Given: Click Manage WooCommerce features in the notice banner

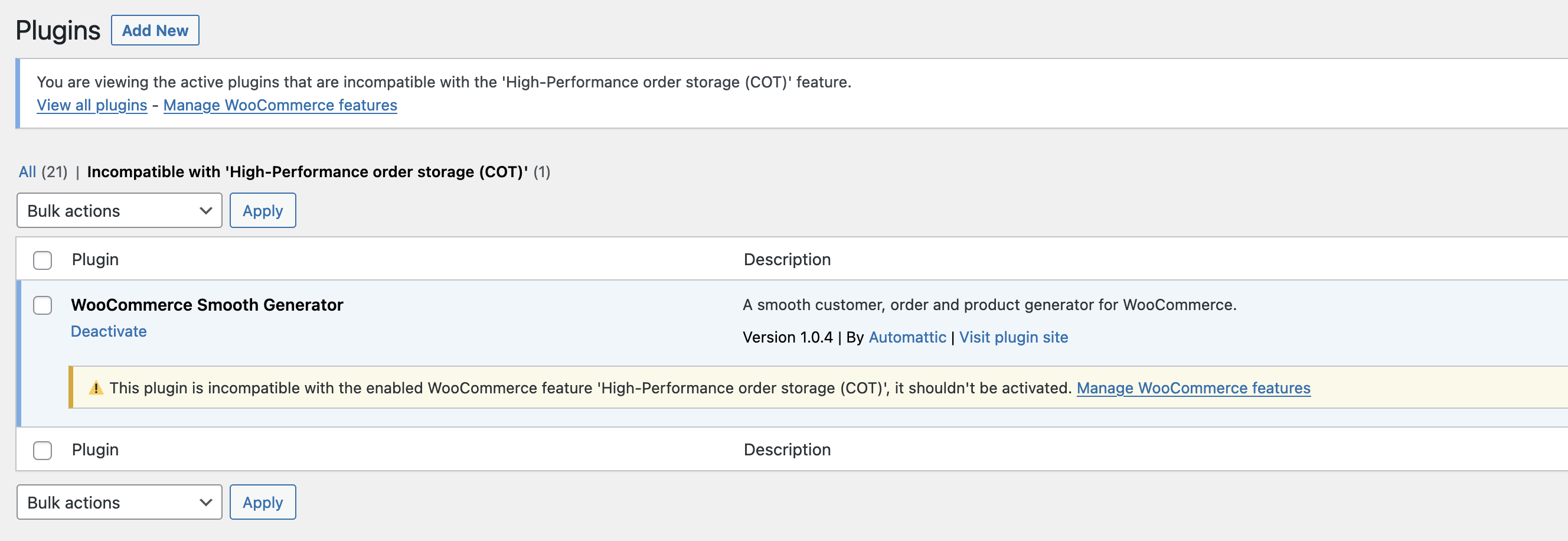Looking at the screenshot, I should pos(279,105).
